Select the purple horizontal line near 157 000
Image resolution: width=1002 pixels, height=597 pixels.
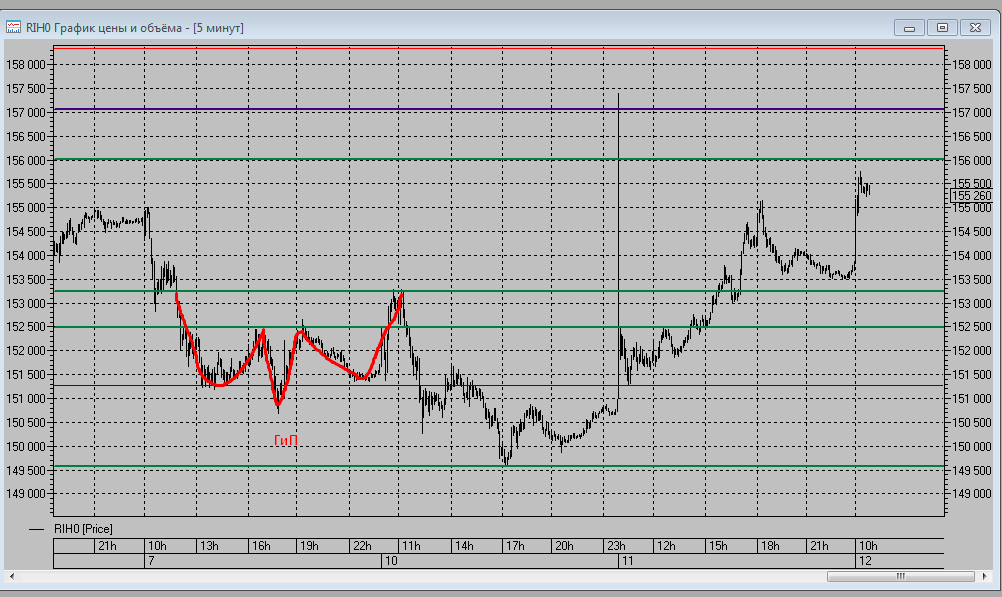(x=500, y=109)
